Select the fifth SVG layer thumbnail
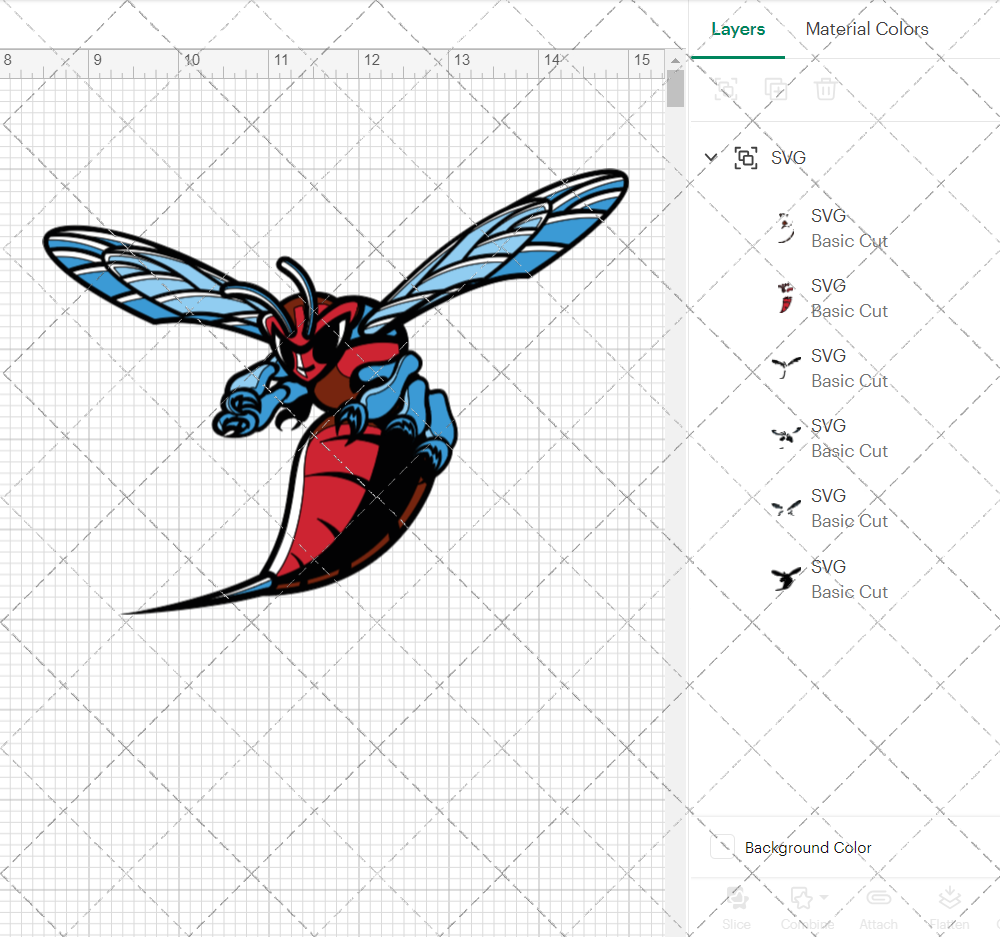 [x=786, y=508]
